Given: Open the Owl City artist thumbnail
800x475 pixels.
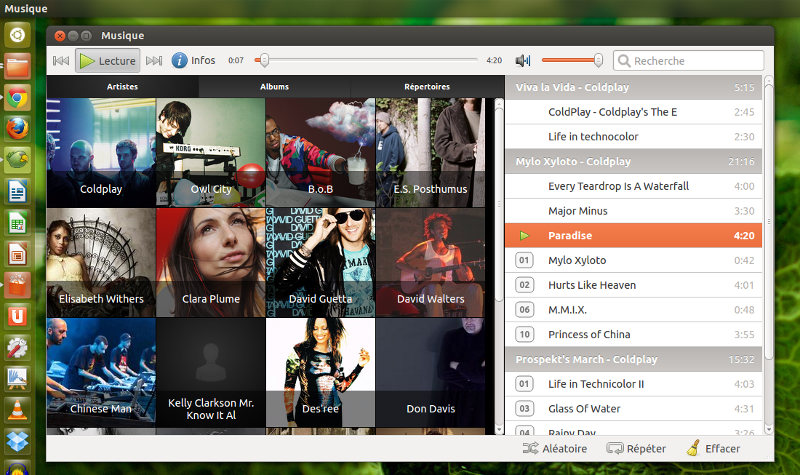Looking at the screenshot, I should 211,152.
